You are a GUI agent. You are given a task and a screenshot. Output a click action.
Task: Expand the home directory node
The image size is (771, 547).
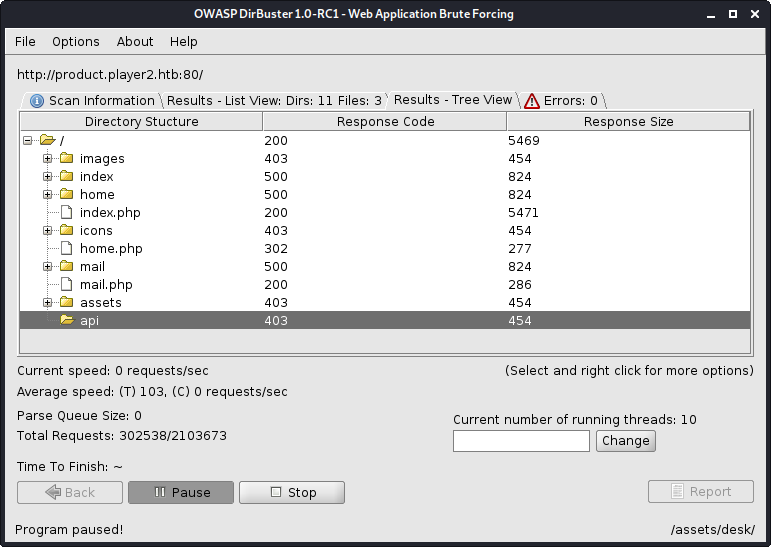click(x=47, y=194)
